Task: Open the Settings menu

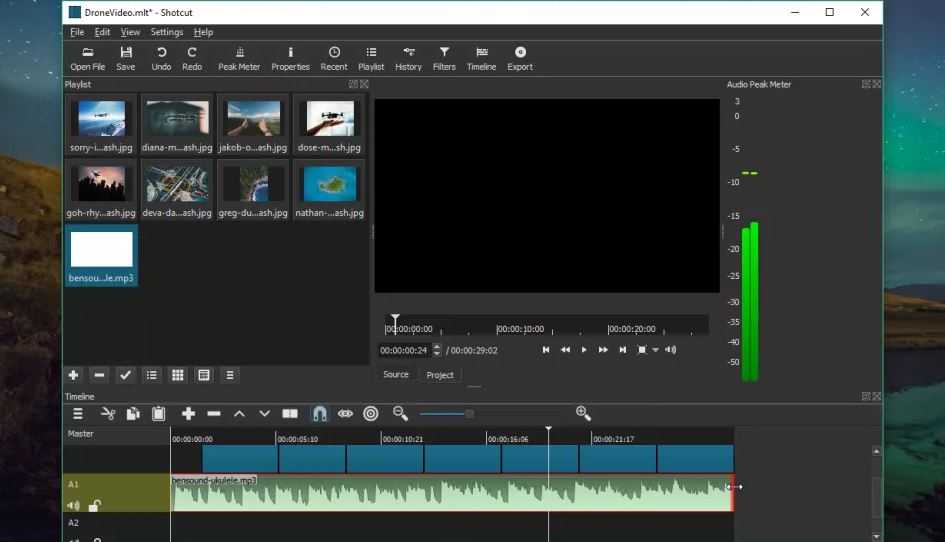Action: click(166, 32)
